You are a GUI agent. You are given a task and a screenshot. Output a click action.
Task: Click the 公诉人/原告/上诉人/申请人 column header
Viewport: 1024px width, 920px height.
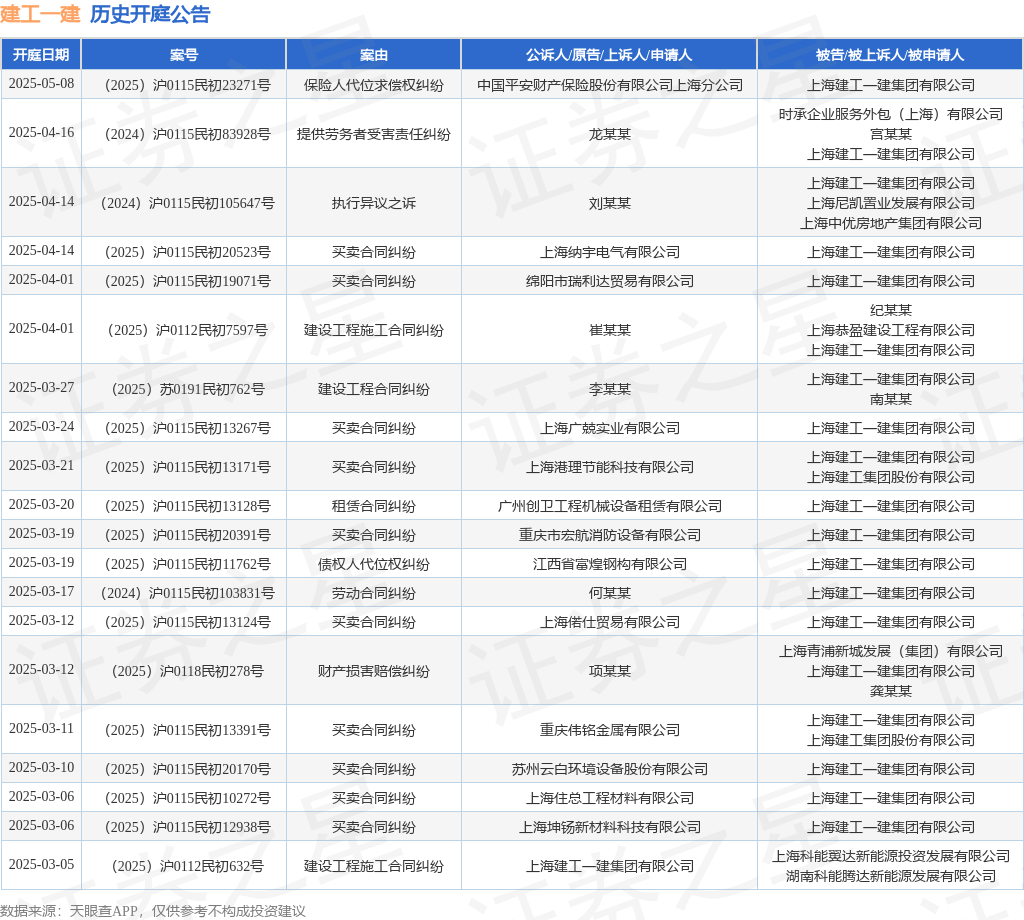pos(609,55)
